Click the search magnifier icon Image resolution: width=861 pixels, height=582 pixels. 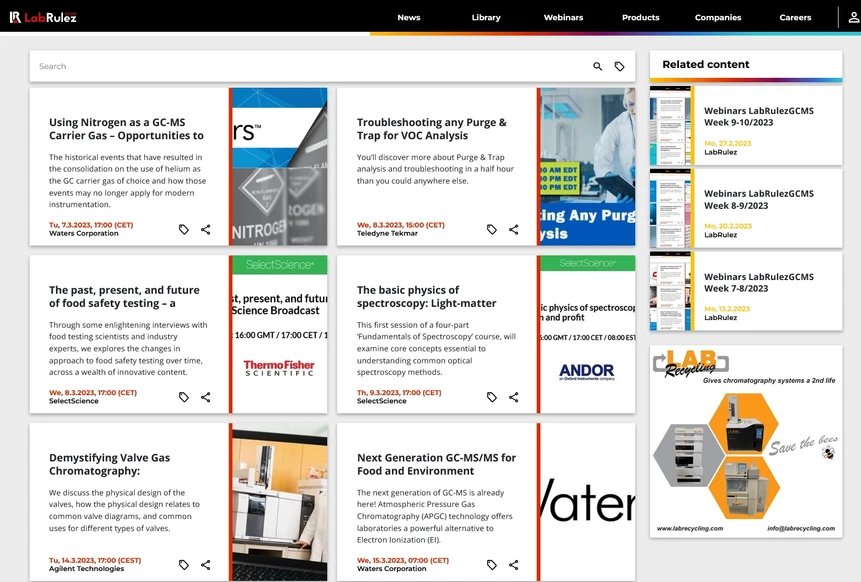pyautogui.click(x=597, y=66)
